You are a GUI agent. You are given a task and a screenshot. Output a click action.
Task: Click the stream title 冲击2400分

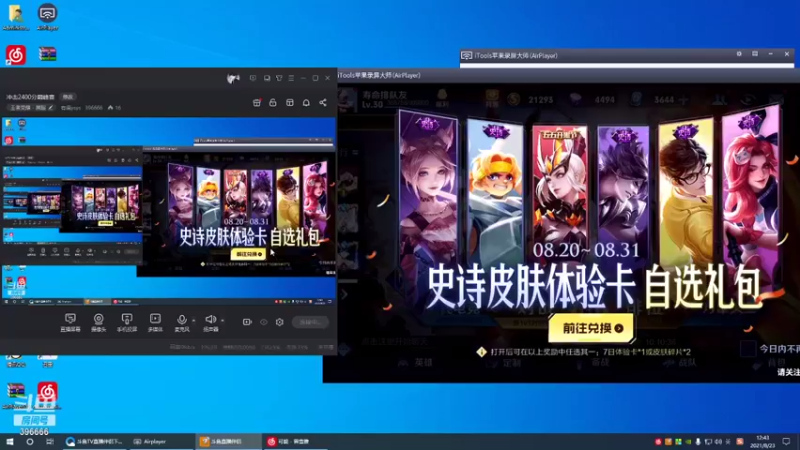31,97
